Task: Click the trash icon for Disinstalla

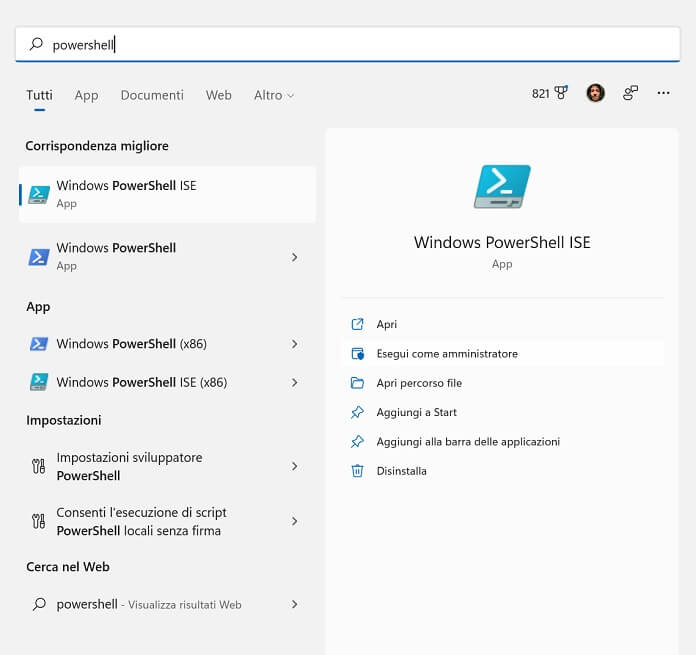Action: pos(357,471)
